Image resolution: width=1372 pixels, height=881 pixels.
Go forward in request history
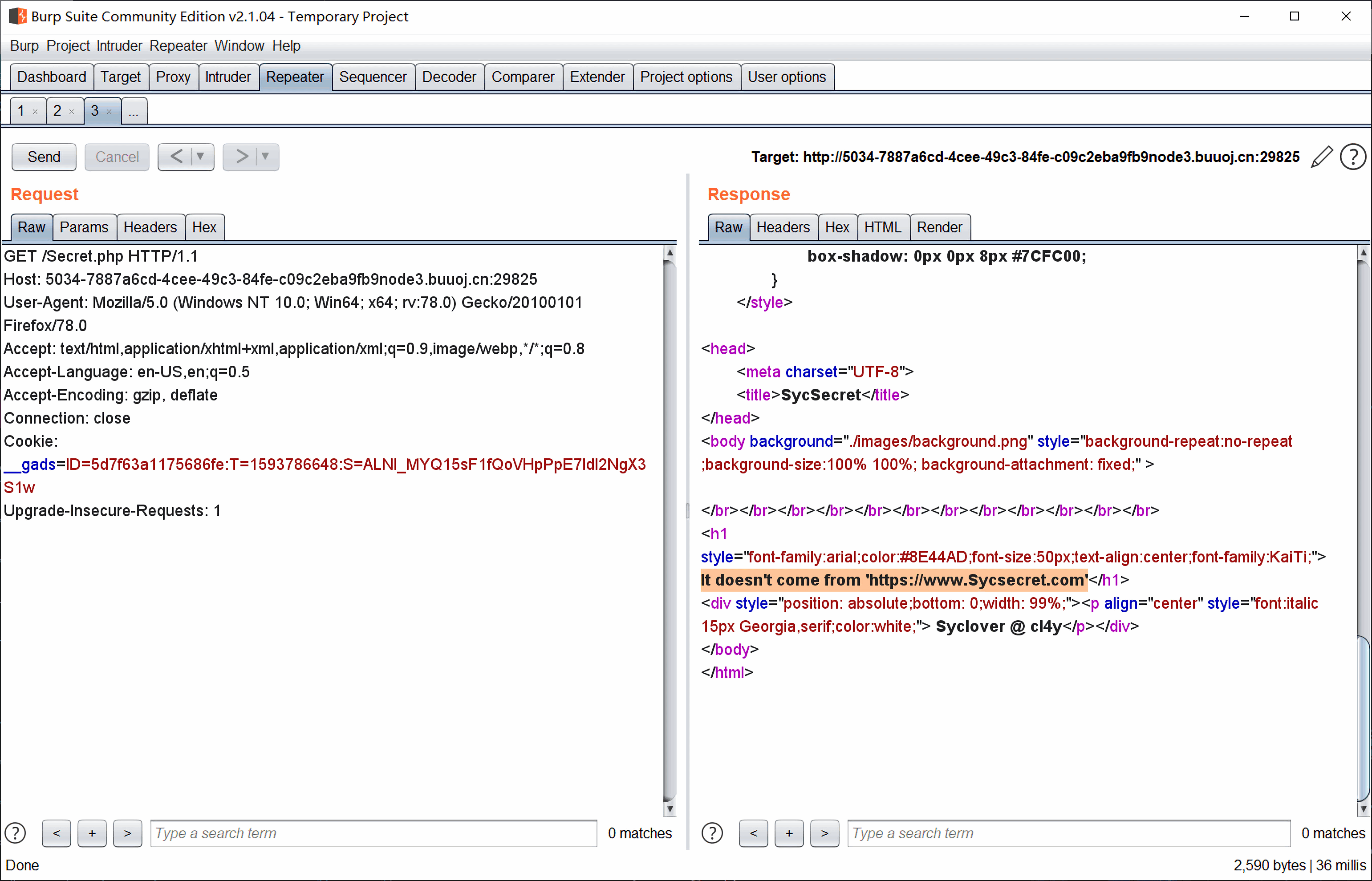[242, 156]
